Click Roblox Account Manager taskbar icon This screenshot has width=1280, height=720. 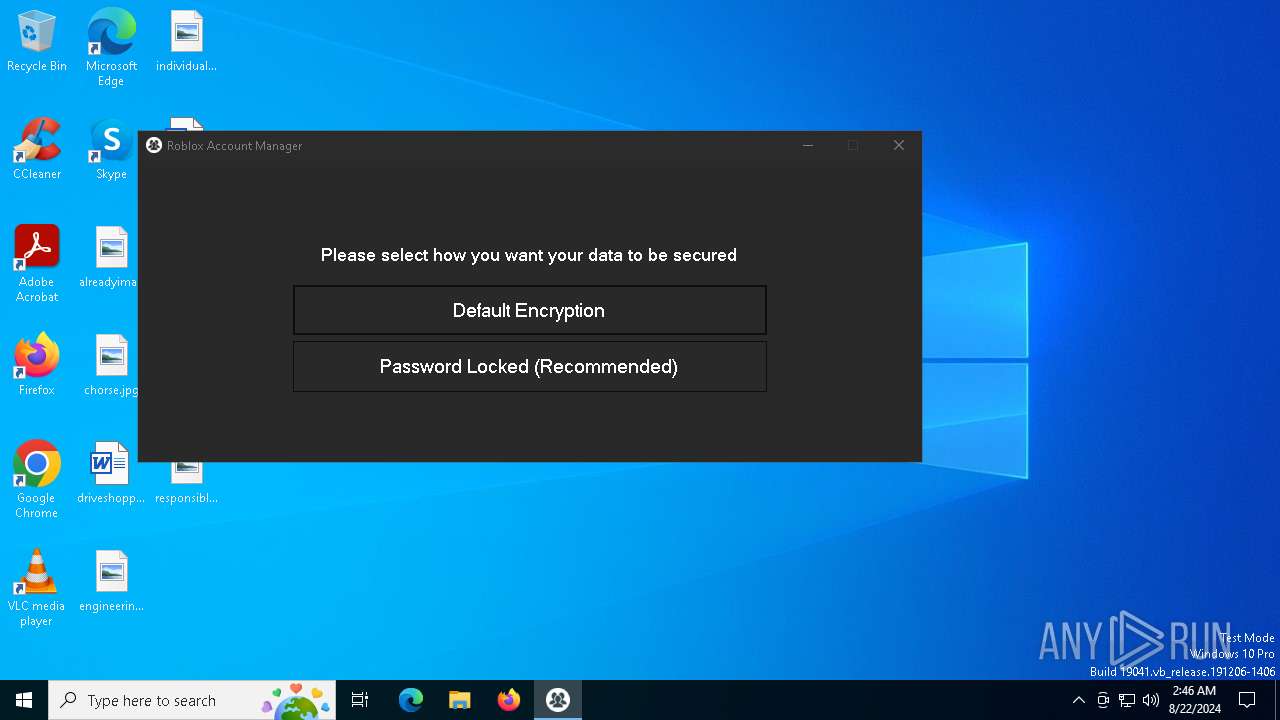click(x=558, y=700)
